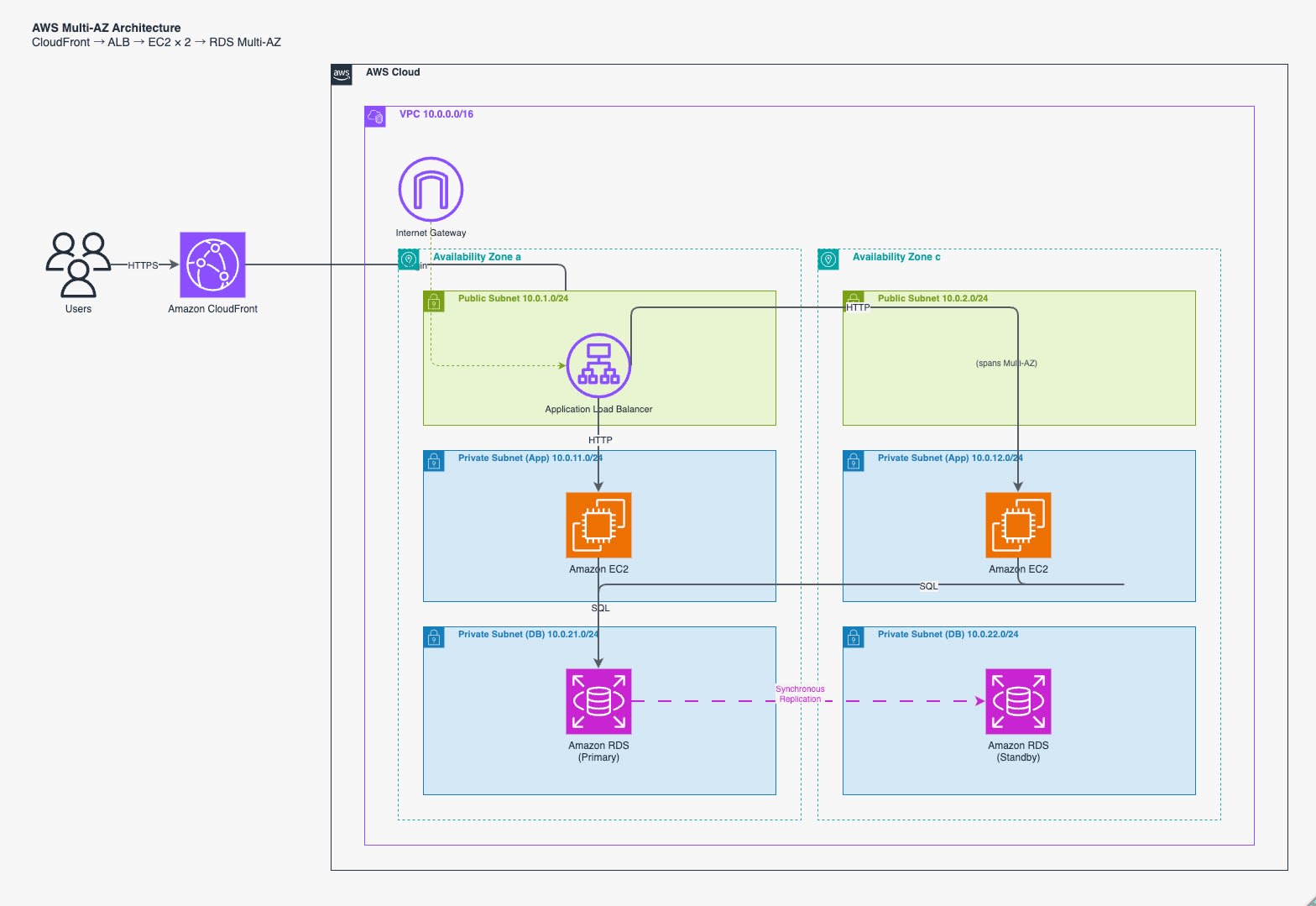Viewport: 1316px width, 906px height.
Task: Click the Application Load Balancer icon
Action: [x=599, y=366]
